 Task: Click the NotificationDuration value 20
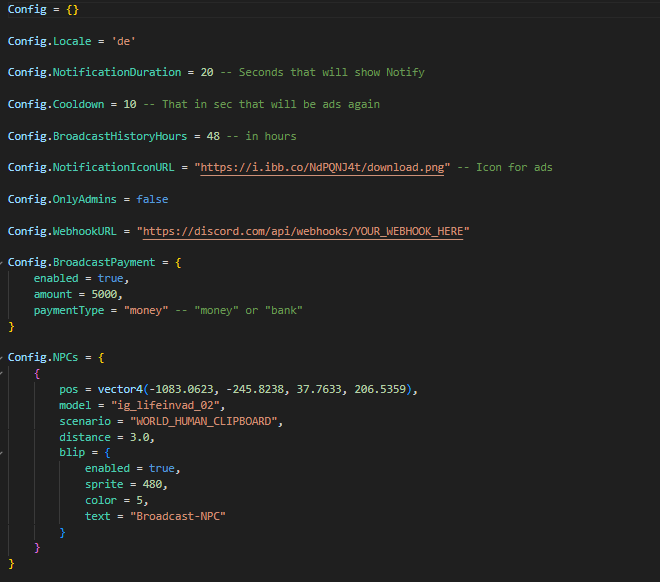click(x=206, y=72)
